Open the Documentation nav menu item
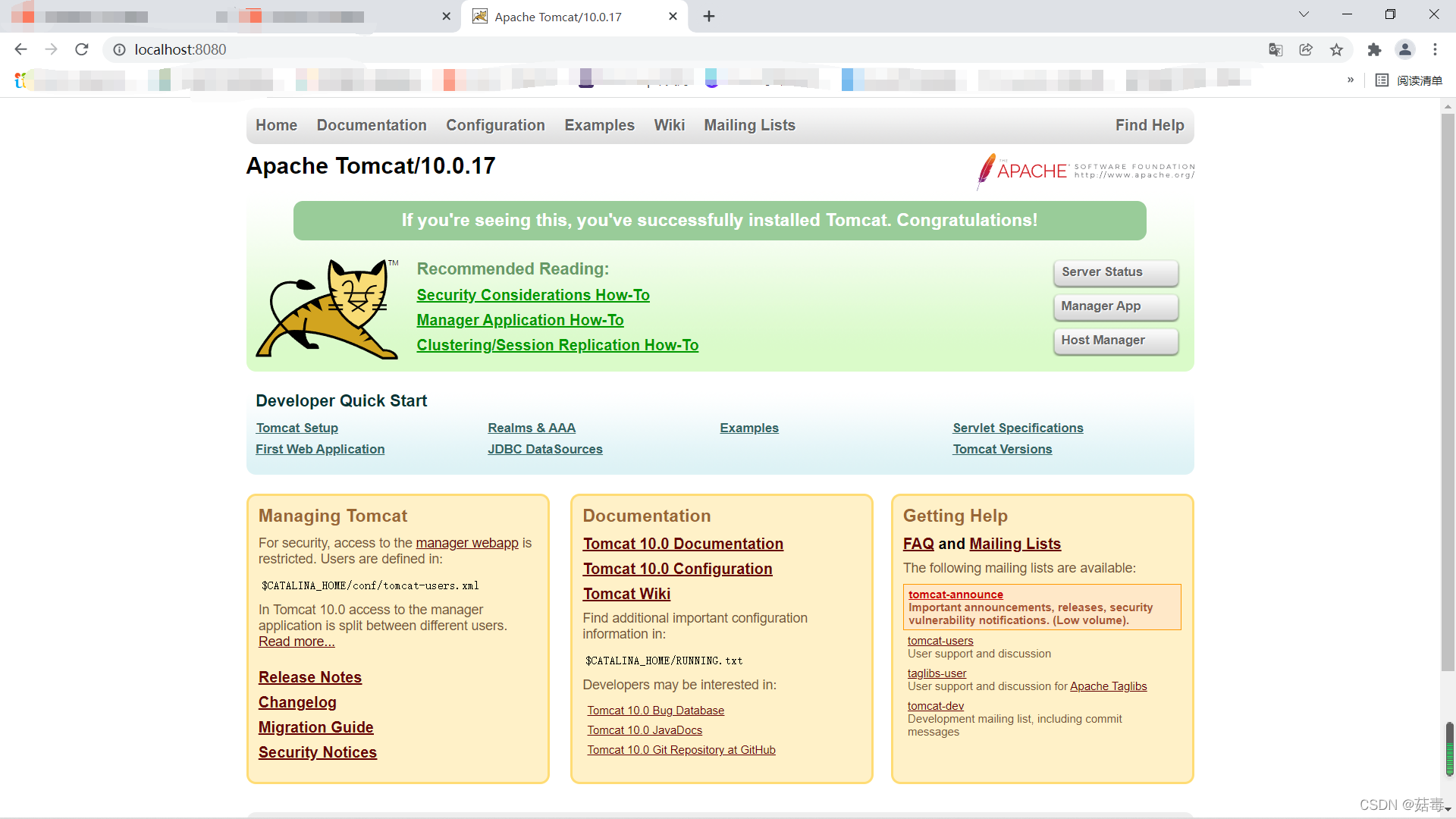Image resolution: width=1456 pixels, height=819 pixels. (372, 125)
